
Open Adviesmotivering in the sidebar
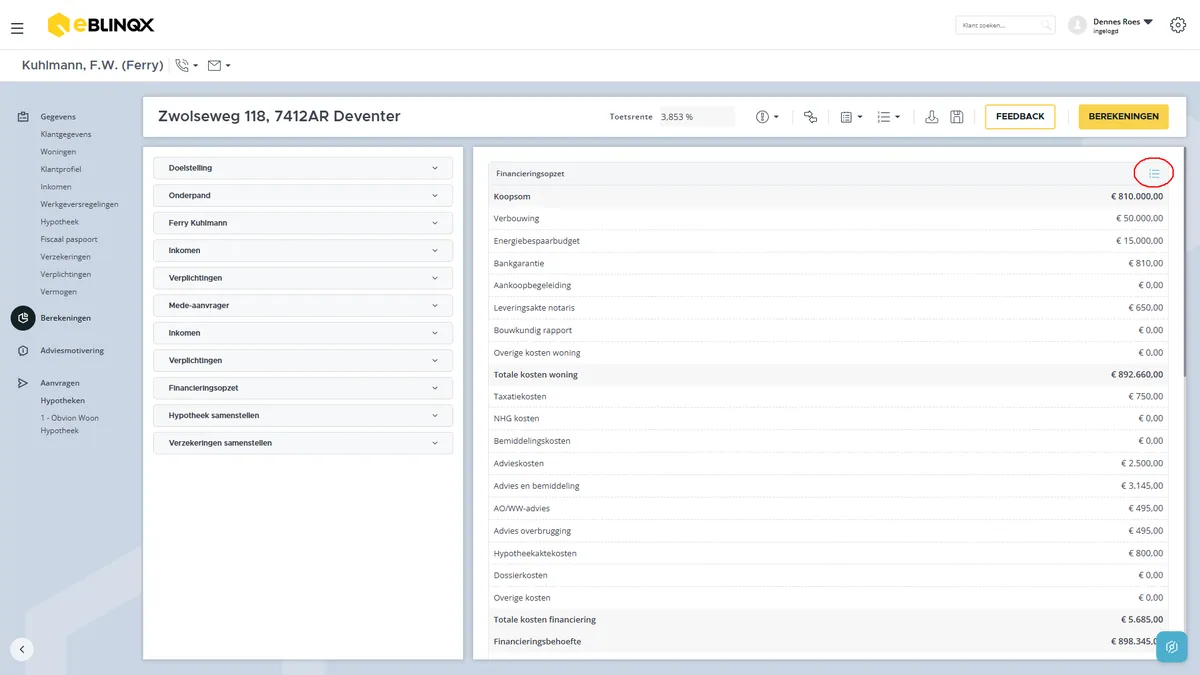(x=72, y=351)
